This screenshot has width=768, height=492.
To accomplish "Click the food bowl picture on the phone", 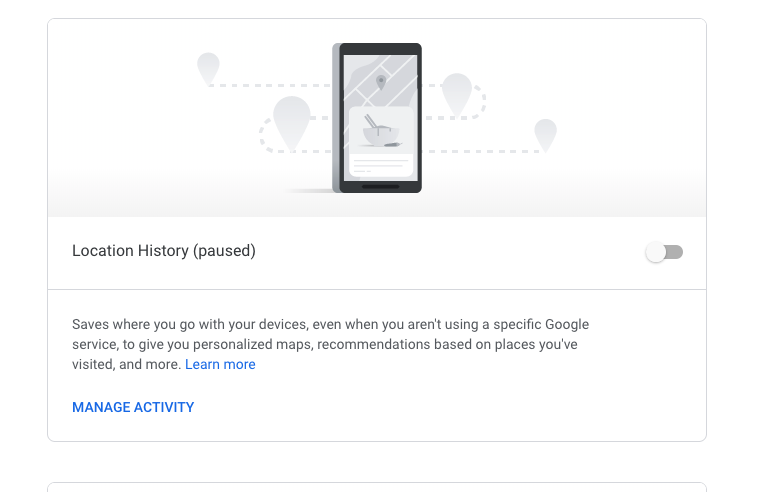I will pos(380,130).
